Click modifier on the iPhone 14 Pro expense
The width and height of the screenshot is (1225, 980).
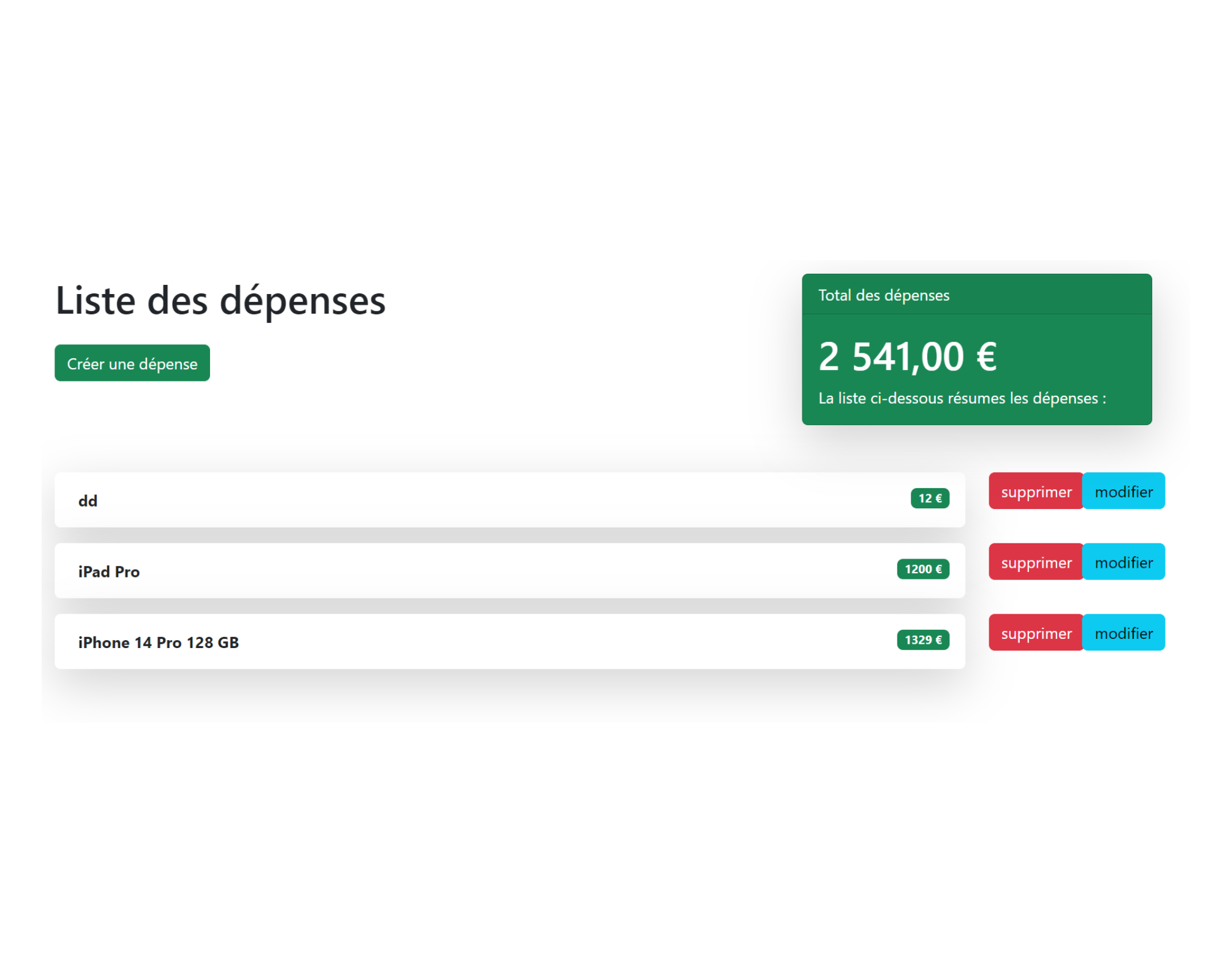[x=1124, y=633]
